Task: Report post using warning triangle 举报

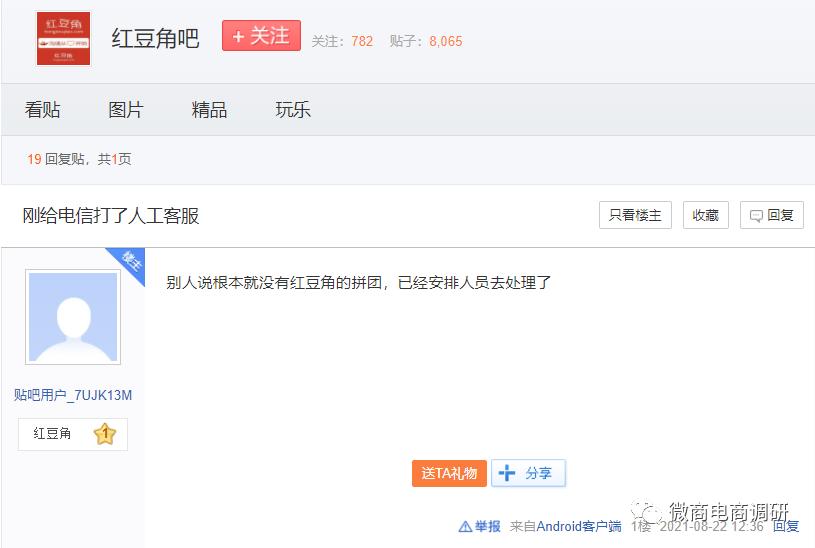Action: pyautogui.click(x=479, y=526)
